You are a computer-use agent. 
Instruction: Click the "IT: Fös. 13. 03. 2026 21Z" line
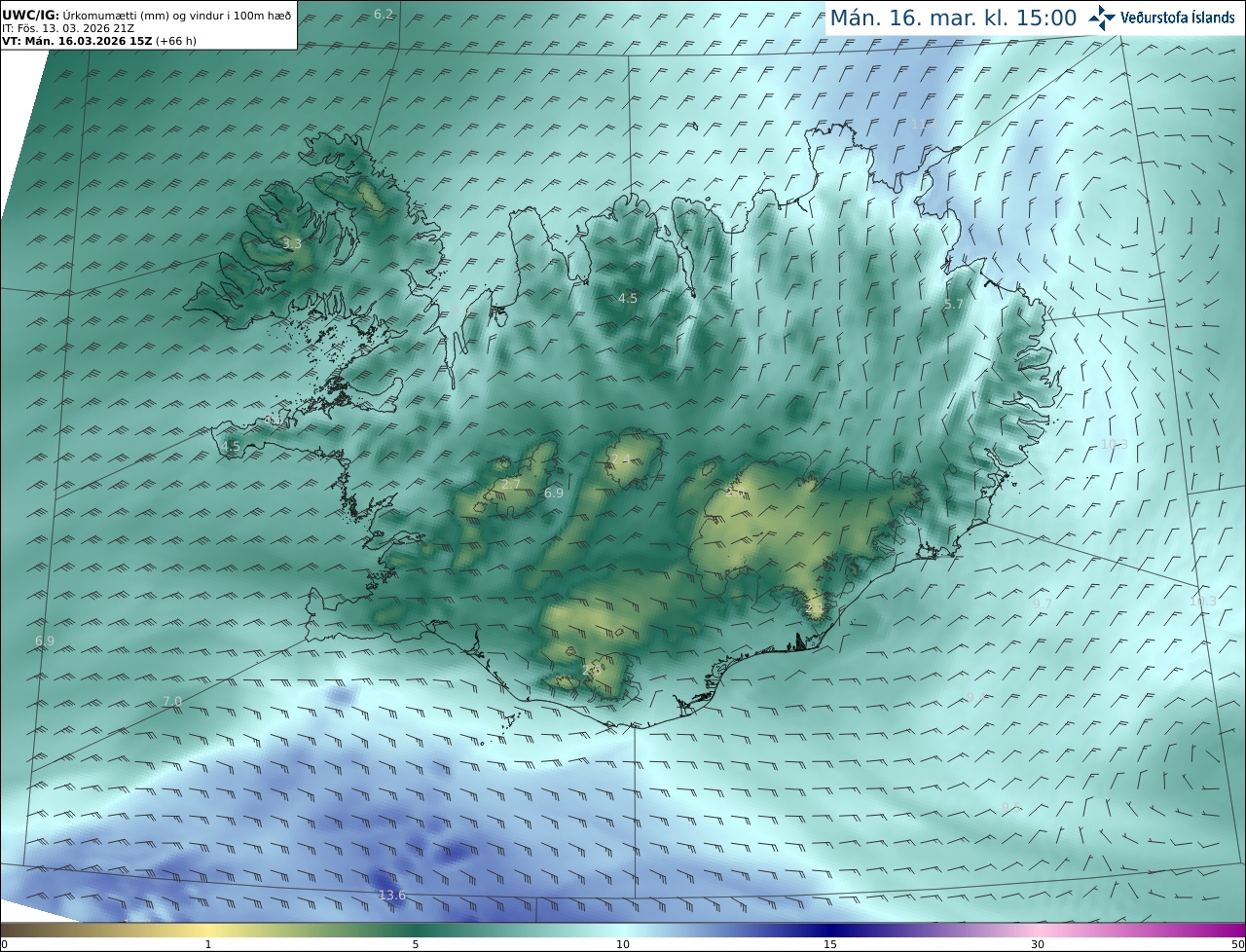pos(67,28)
